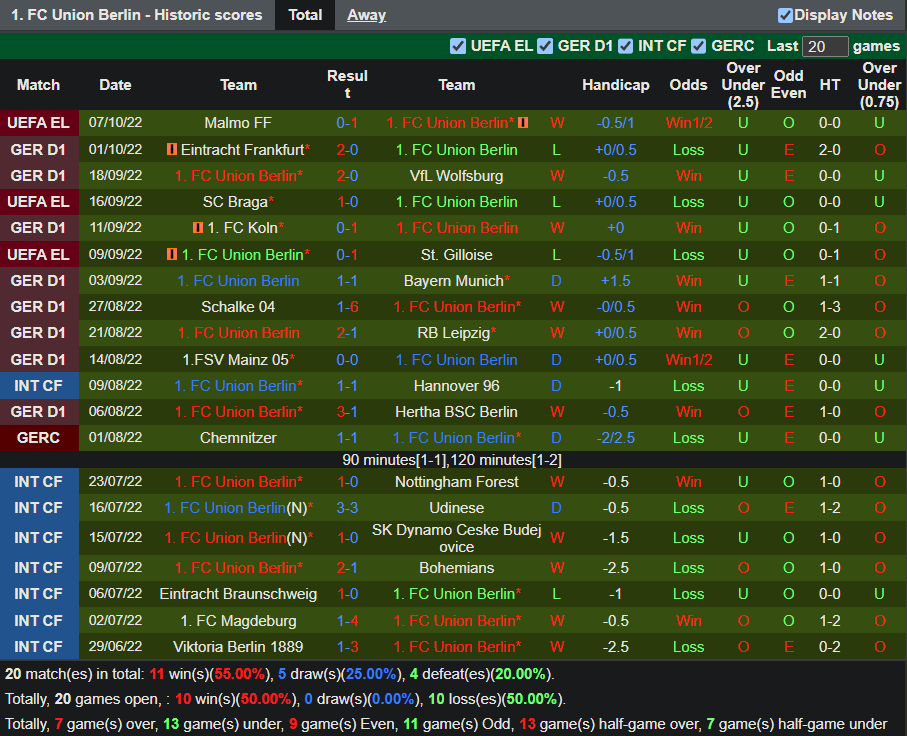Open the RB Leipzig team link
The width and height of the screenshot is (907, 736).
click(454, 333)
